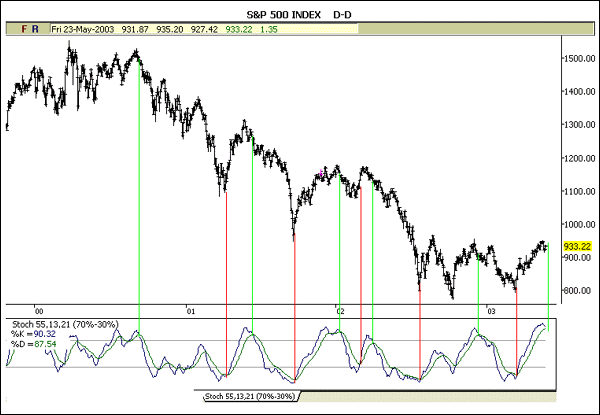Click the green close value 933.22 in the info bar
Screen dimensions: 600x415
pyautogui.click(x=239, y=29)
